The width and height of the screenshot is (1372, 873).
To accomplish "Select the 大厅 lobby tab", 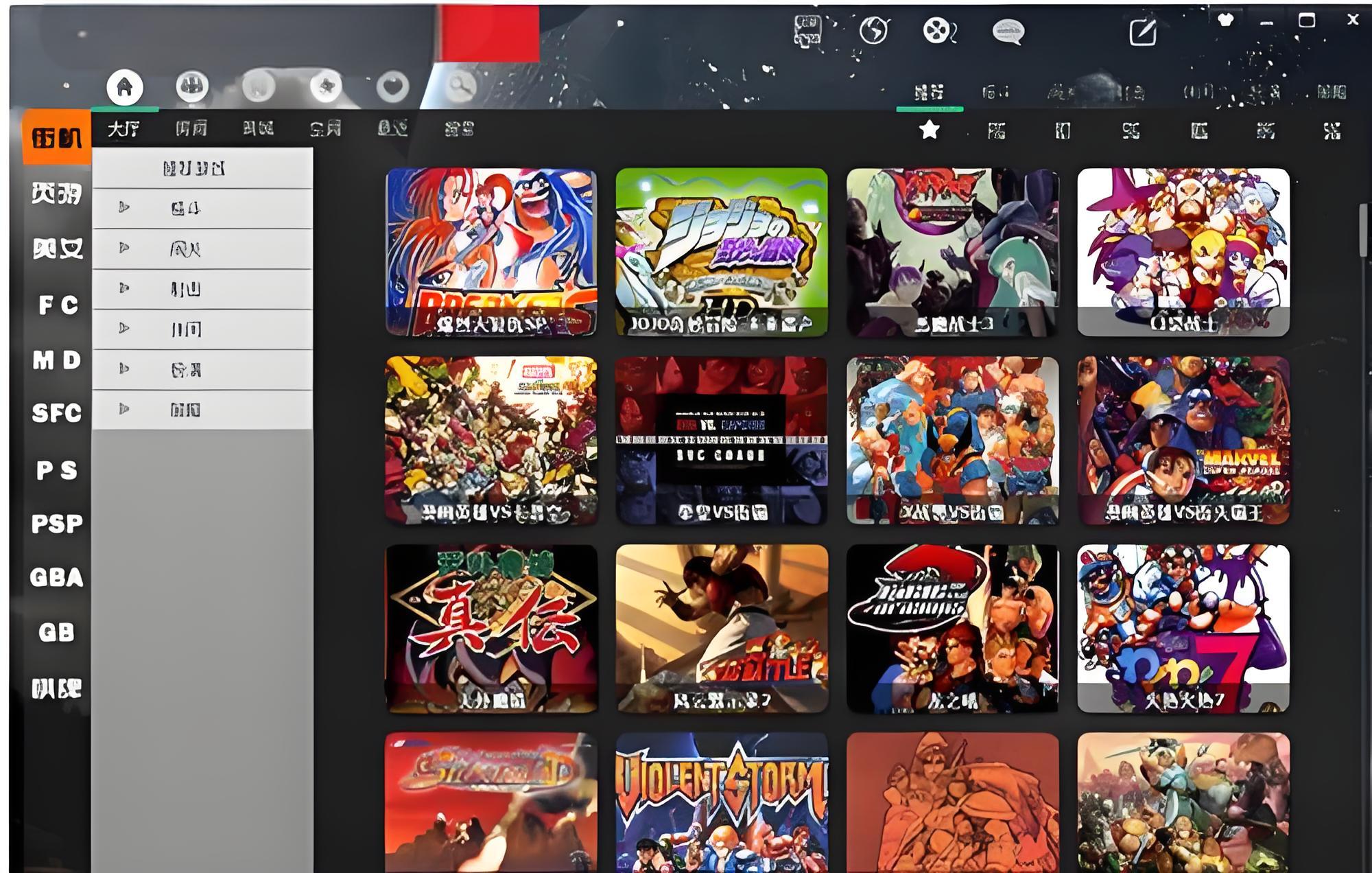I will pos(124,128).
